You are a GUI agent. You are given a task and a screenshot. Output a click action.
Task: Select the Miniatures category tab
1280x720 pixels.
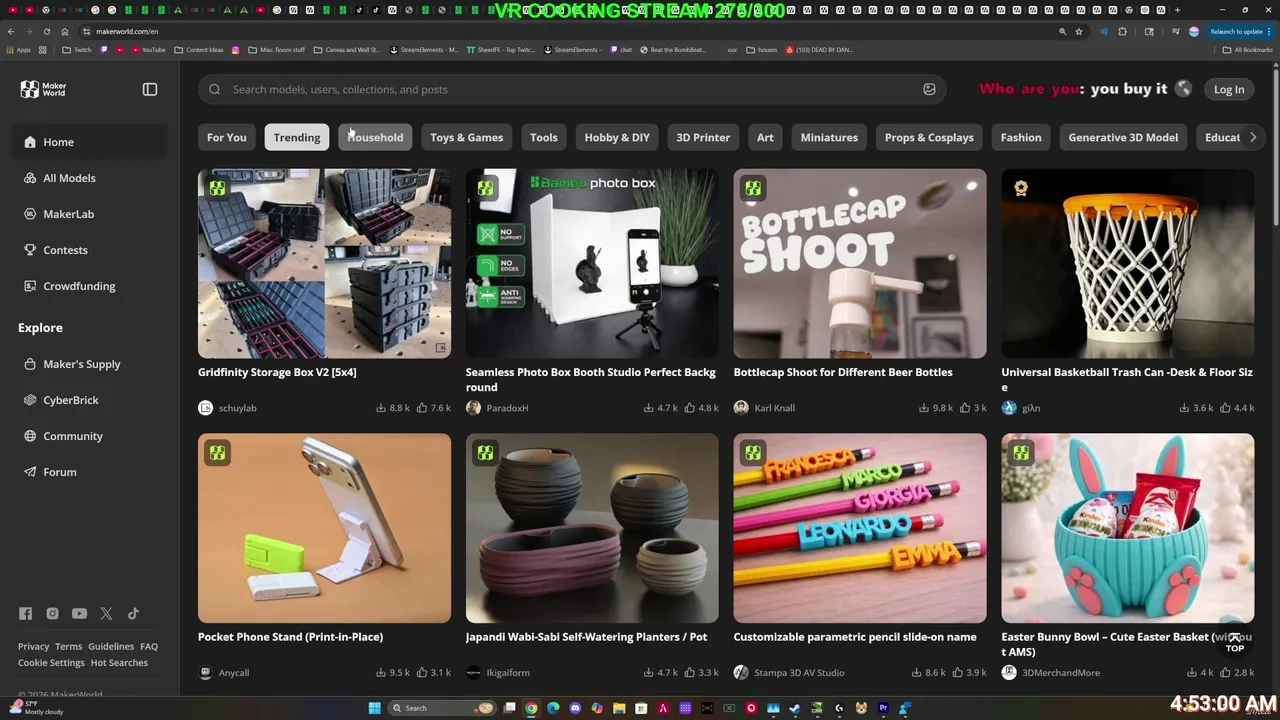pos(829,137)
